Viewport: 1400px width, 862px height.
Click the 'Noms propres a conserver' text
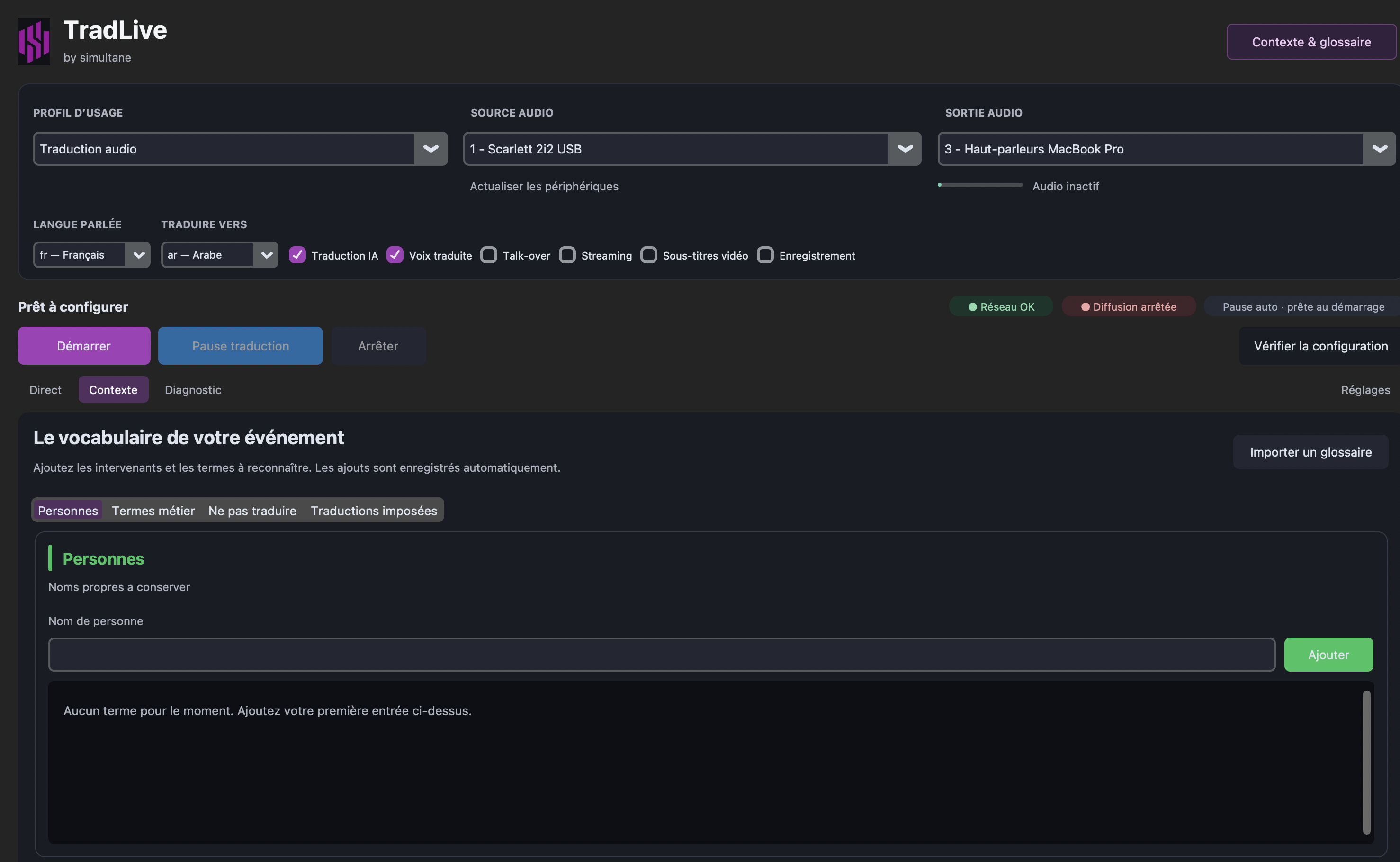pos(119,587)
